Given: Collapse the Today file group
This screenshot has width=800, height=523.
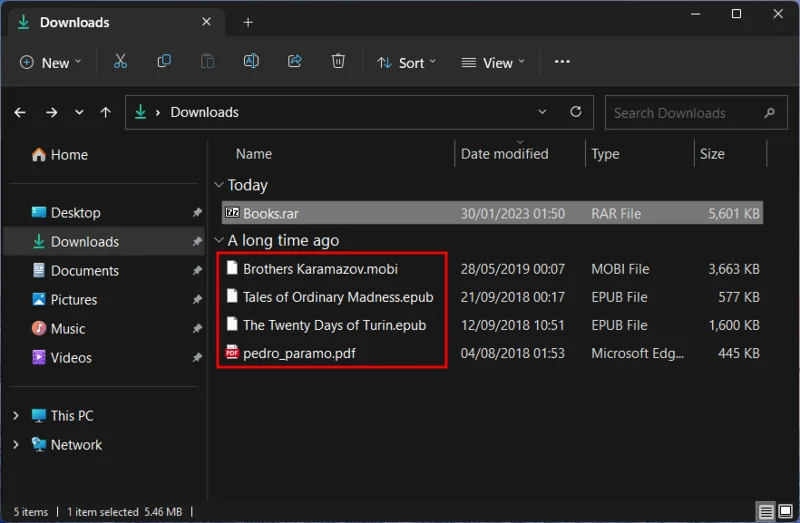Looking at the screenshot, I should tap(219, 185).
